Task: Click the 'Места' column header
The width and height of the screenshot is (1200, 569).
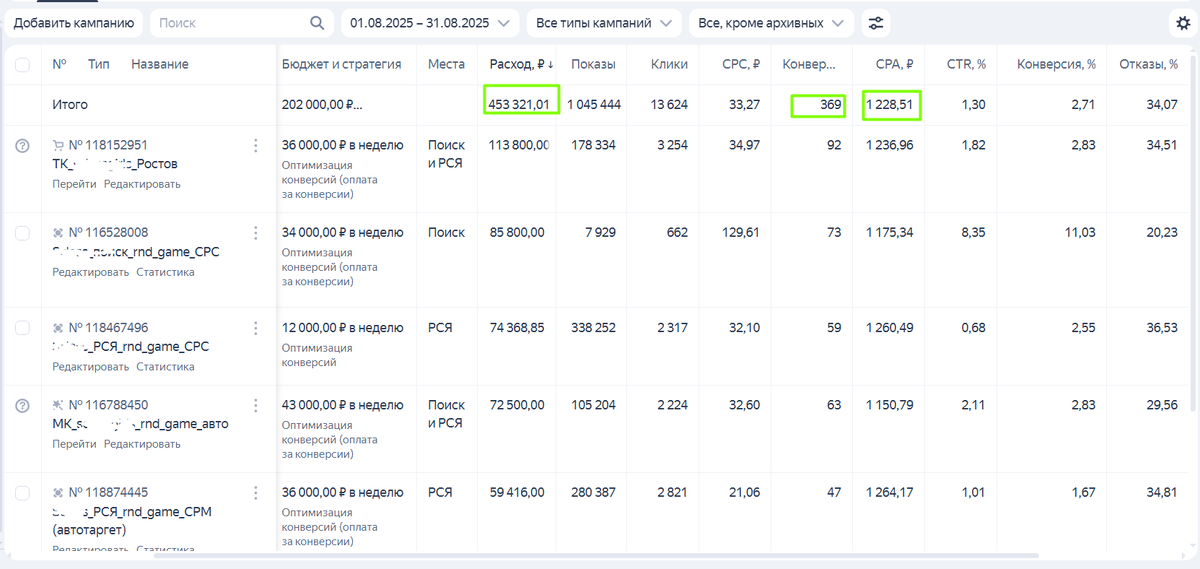Action: coord(446,64)
